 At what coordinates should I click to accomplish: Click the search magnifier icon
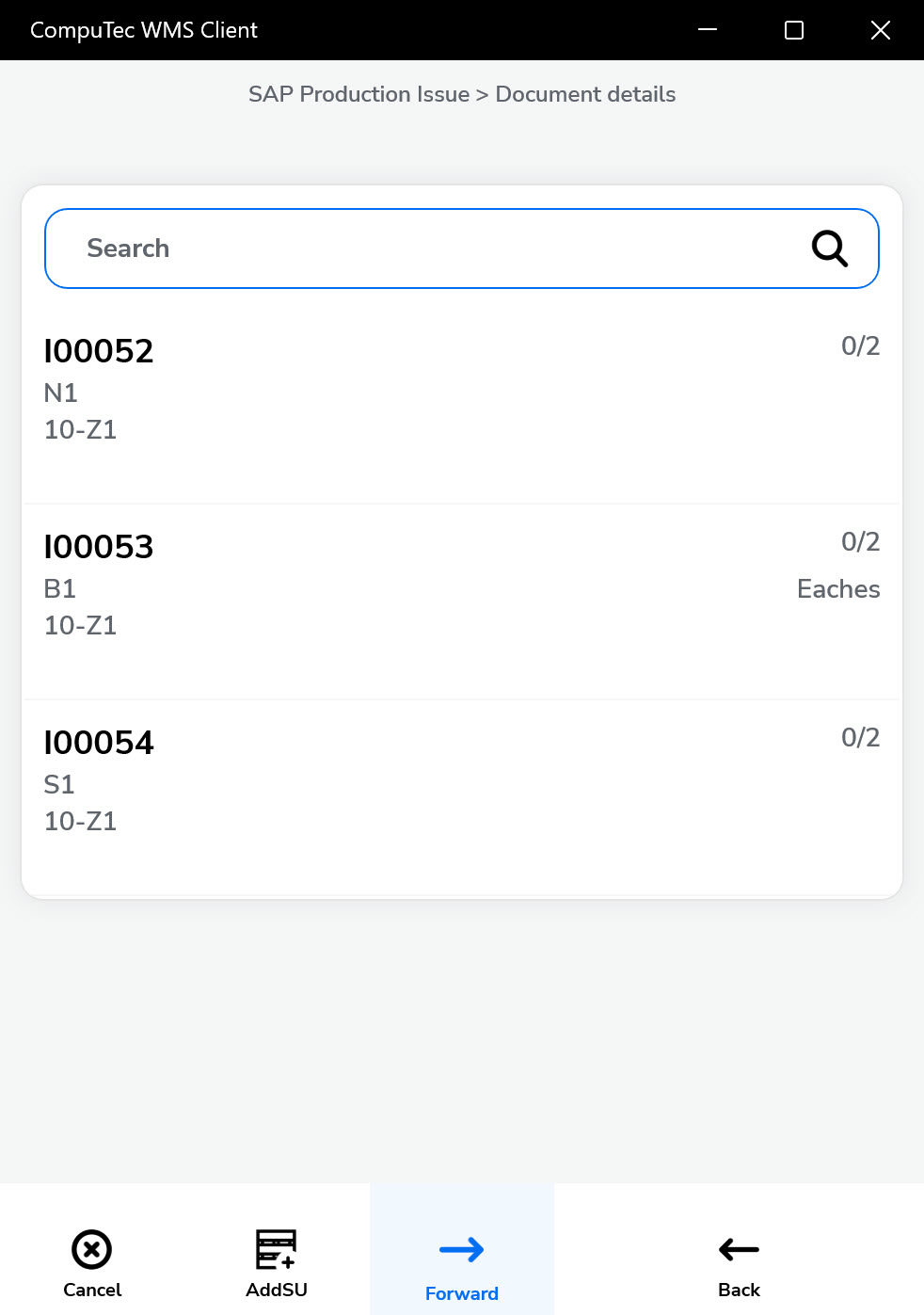click(829, 249)
